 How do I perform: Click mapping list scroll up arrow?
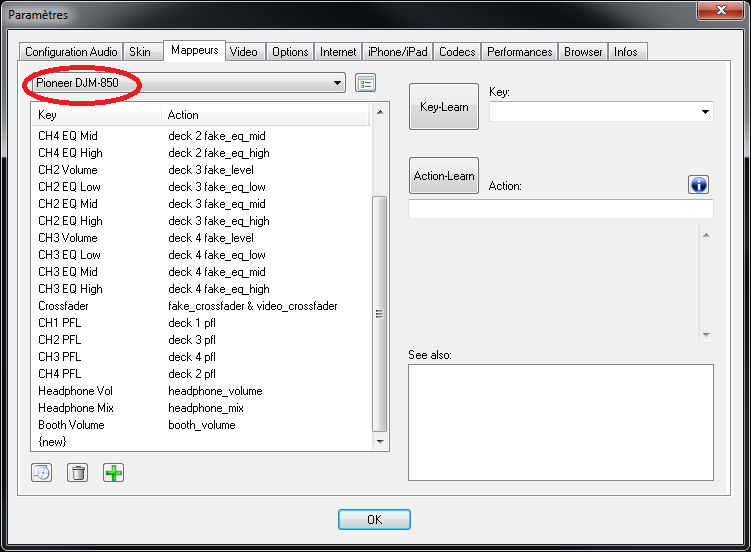point(380,113)
